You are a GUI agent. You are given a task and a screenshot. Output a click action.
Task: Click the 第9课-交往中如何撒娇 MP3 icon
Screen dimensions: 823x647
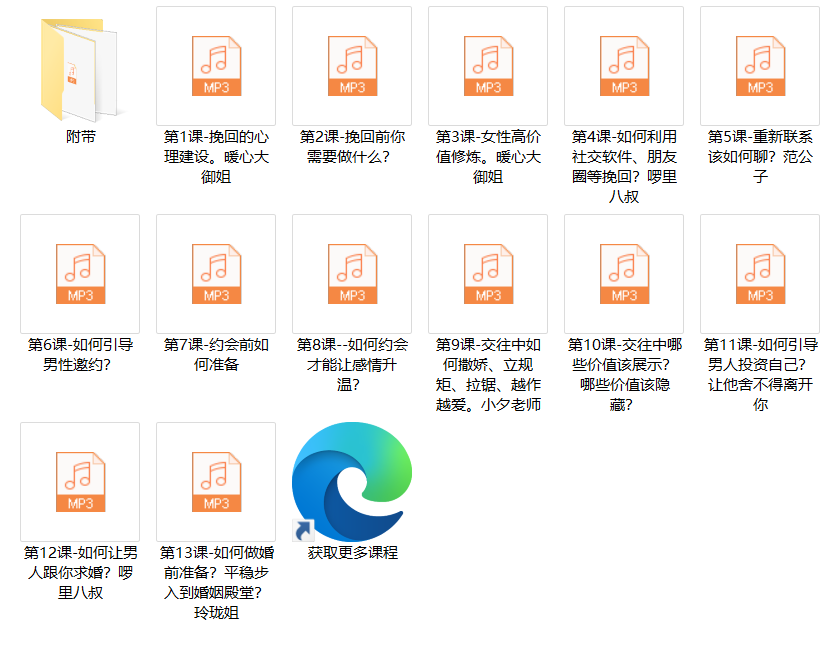coord(488,274)
